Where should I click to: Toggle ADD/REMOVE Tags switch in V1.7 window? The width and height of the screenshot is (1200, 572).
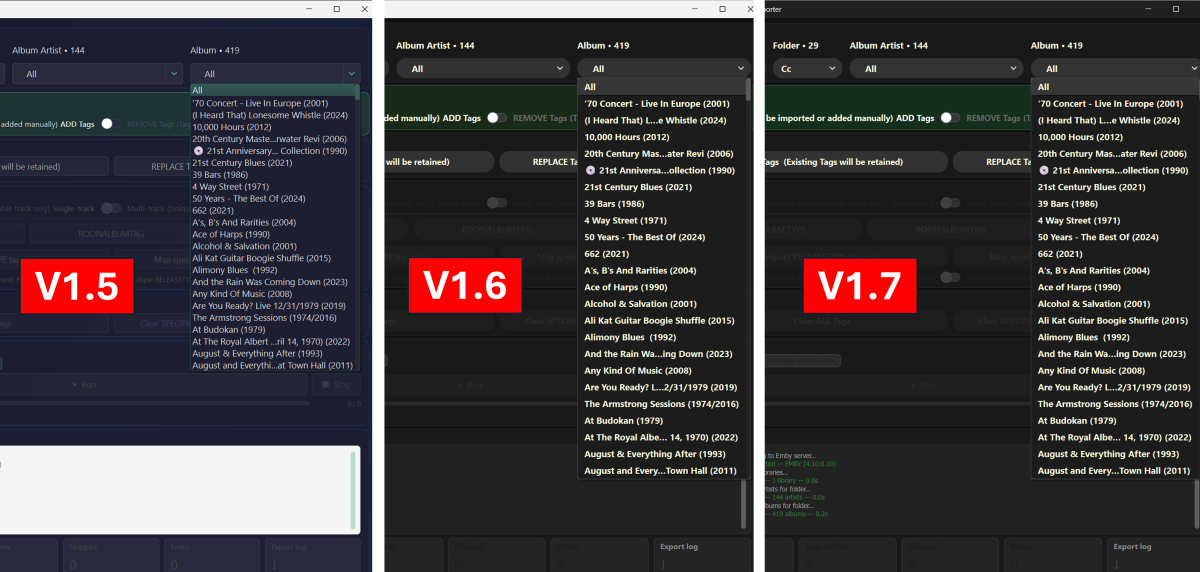coord(950,118)
